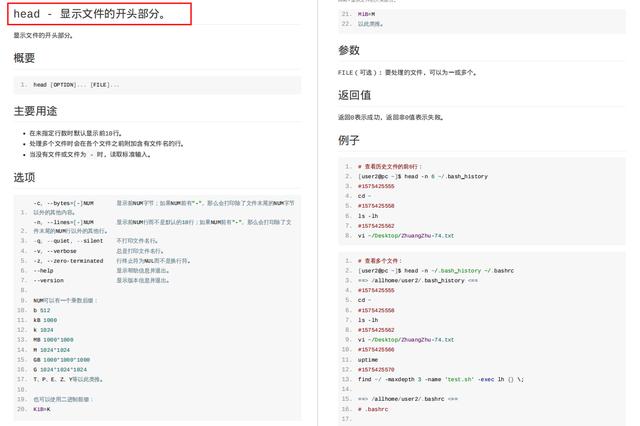This screenshot has height=426, width=640.
Task: Click '==> /allhome/user2/.bashrc <==' line
Action: pos(408,399)
